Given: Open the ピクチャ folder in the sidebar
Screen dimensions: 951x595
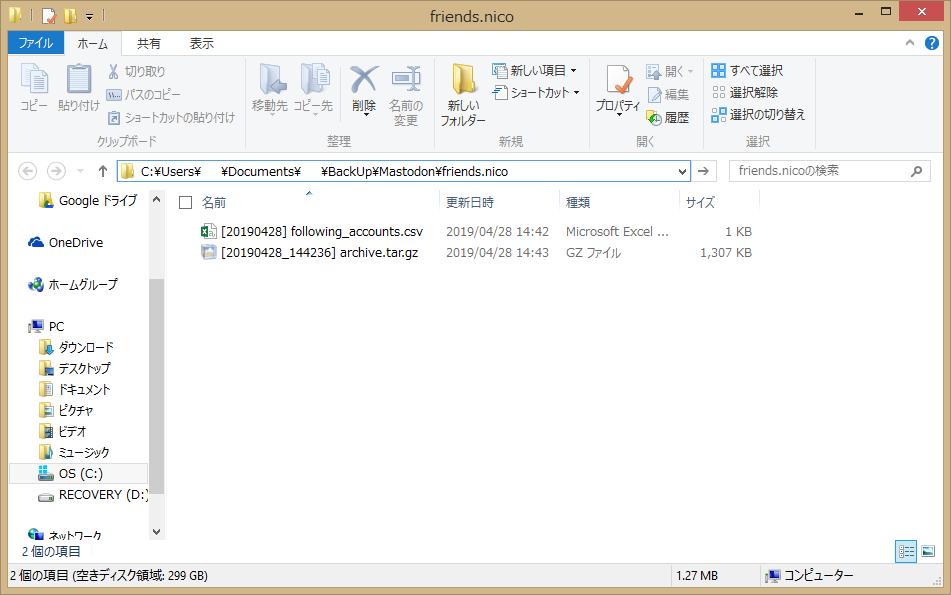Looking at the screenshot, I should 66,411.
